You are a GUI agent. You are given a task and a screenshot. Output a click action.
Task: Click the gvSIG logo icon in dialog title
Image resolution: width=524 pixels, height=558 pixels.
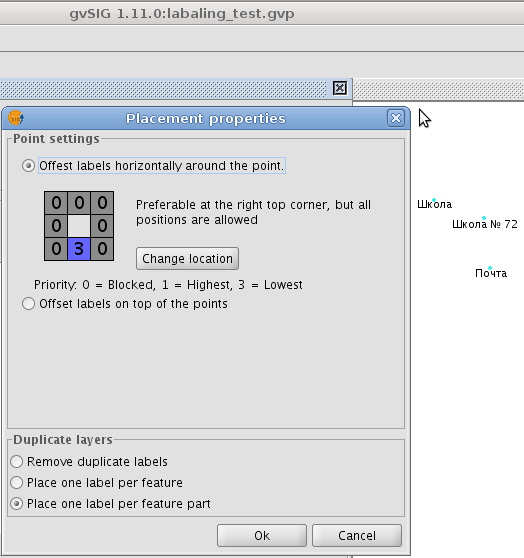point(16,118)
